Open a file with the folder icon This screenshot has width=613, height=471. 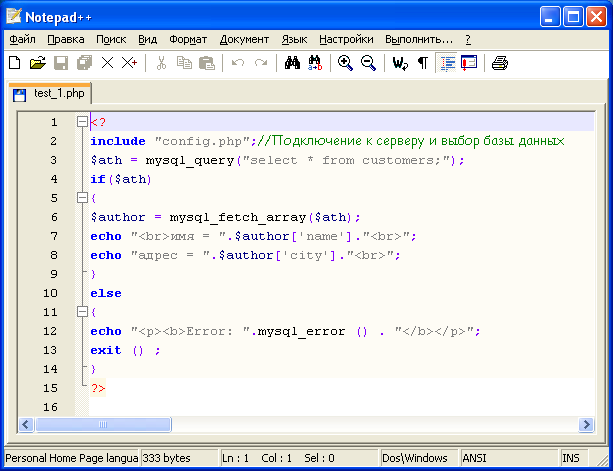click(x=37, y=63)
